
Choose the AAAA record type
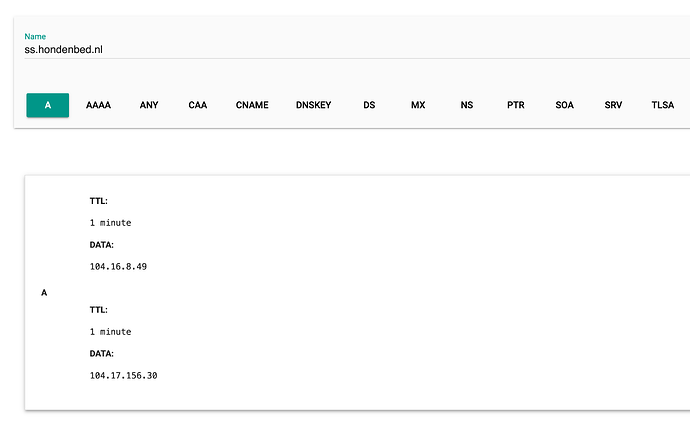pyautogui.click(x=98, y=105)
